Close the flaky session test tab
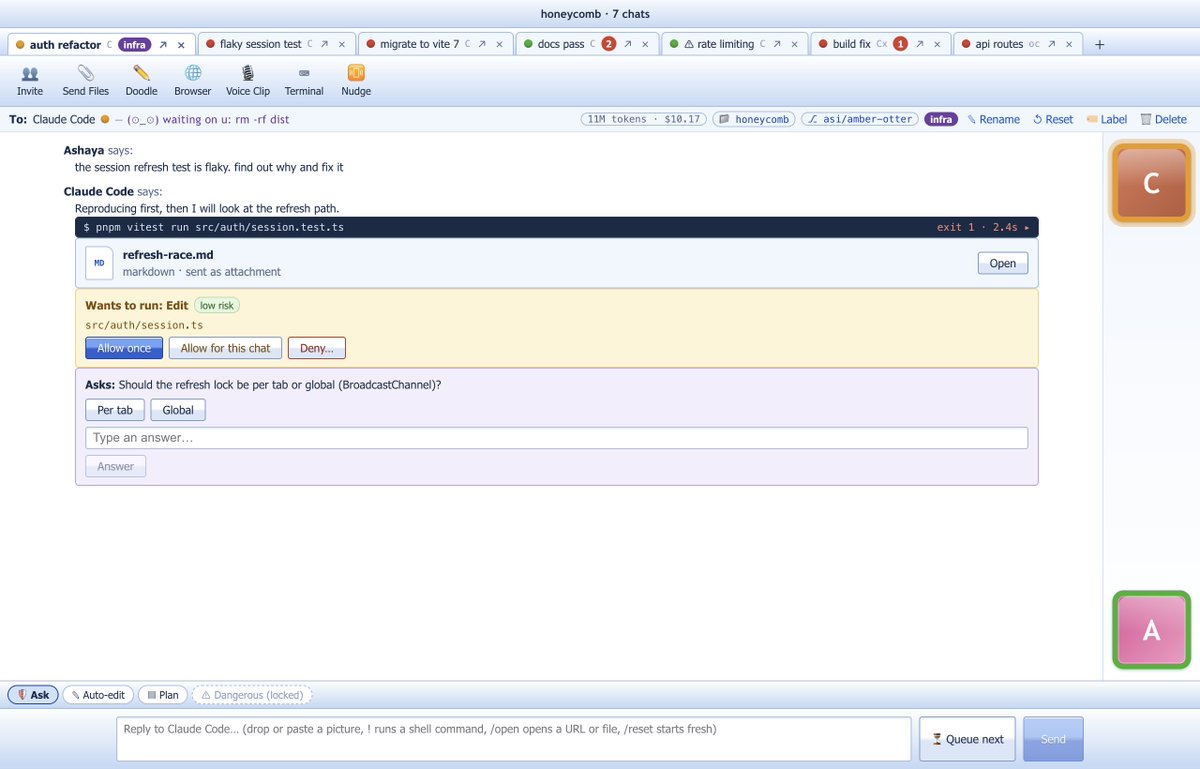The height and width of the screenshot is (769, 1200). click(342, 44)
